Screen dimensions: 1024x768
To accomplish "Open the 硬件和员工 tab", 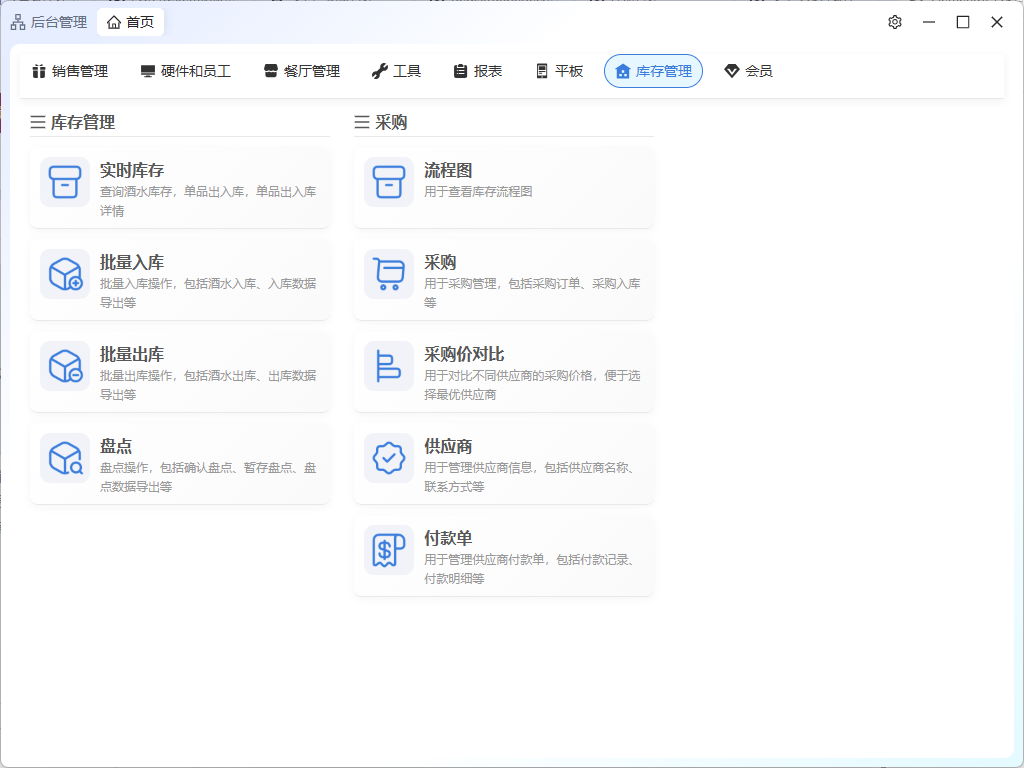I will click(185, 71).
